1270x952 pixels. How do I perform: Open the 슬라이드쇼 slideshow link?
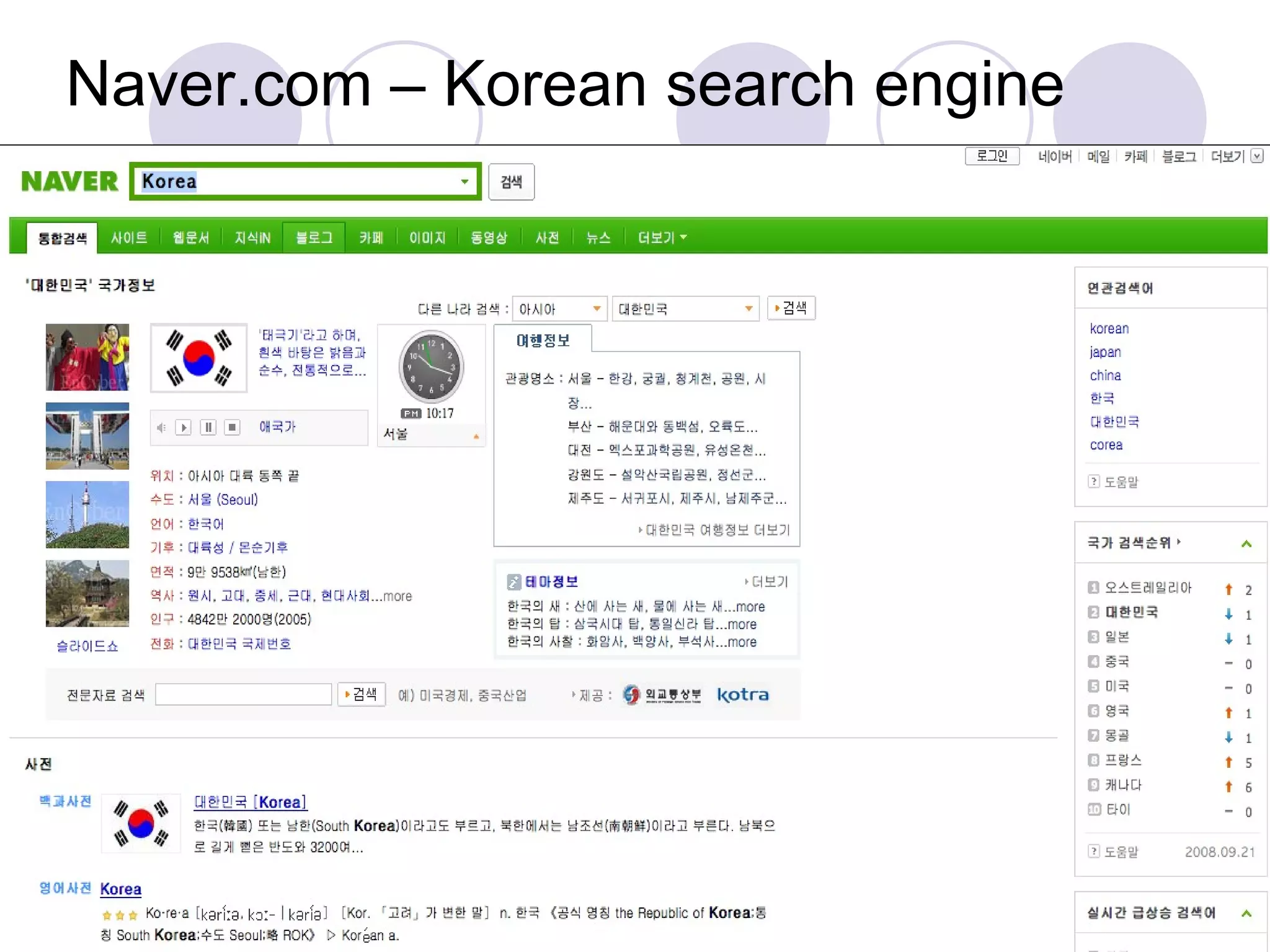click(x=87, y=646)
